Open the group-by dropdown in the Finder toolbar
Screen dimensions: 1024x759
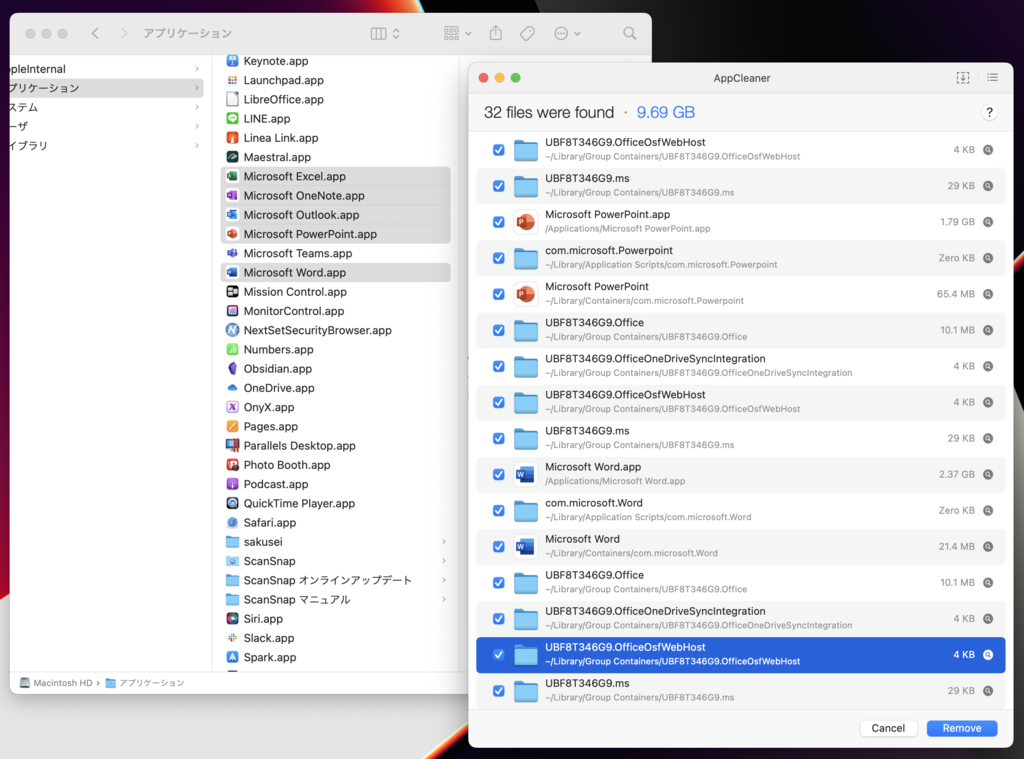[x=456, y=33]
